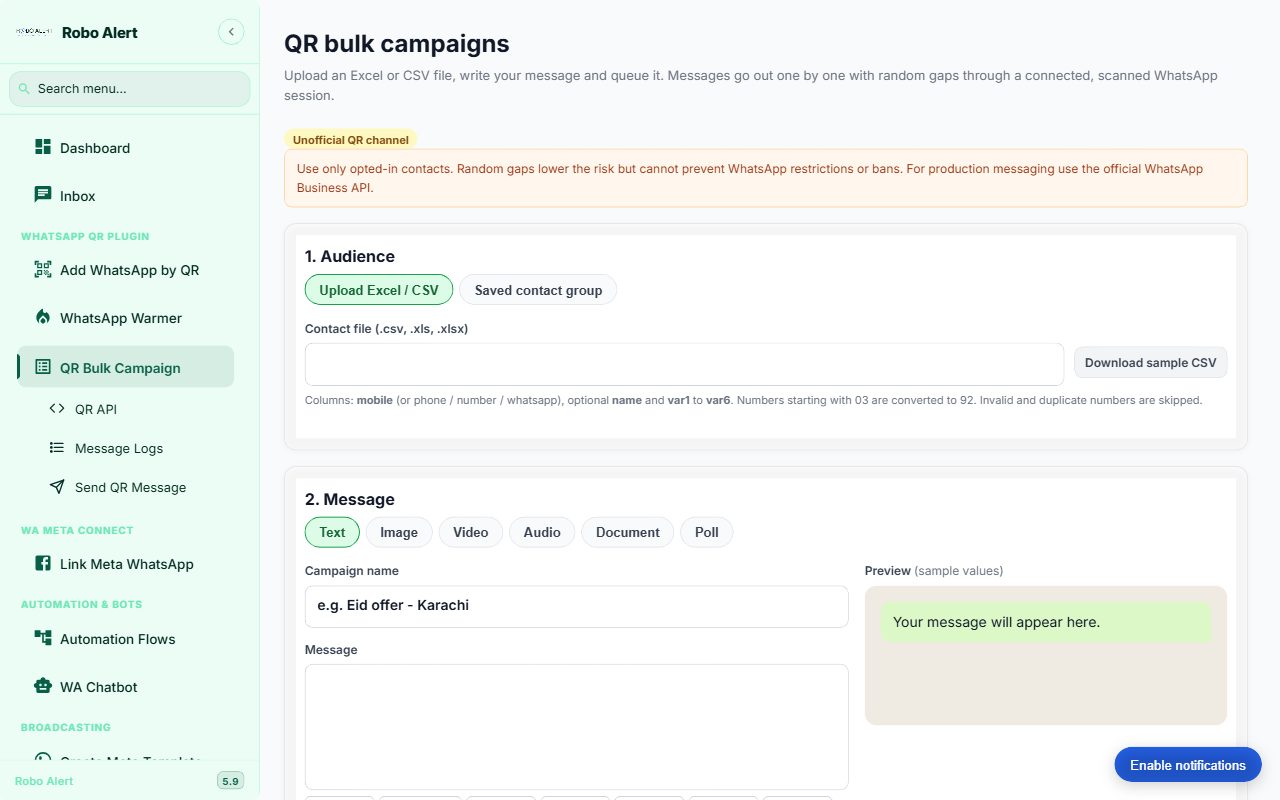Click the '1. Audience' section heading

click(350, 256)
